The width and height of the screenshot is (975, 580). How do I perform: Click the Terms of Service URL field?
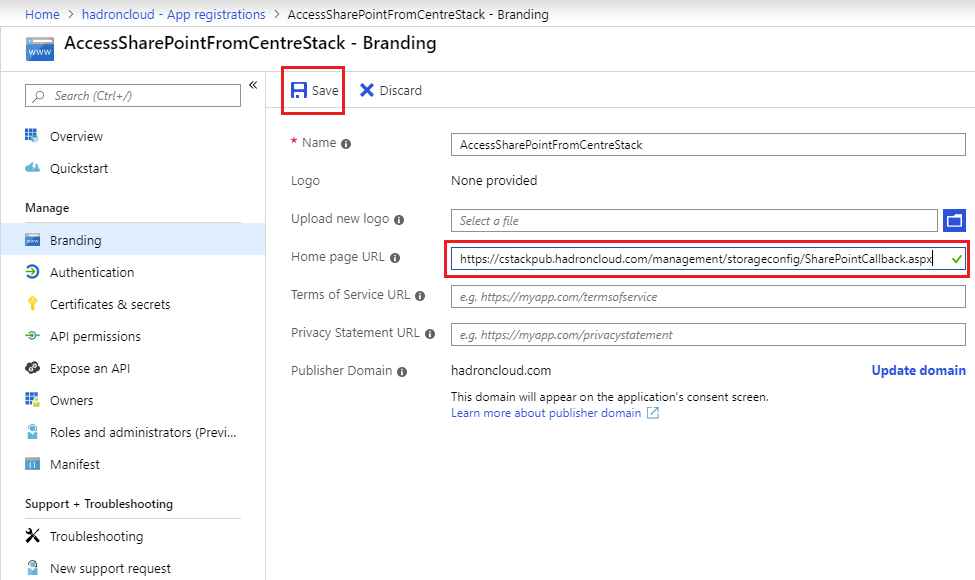708,297
